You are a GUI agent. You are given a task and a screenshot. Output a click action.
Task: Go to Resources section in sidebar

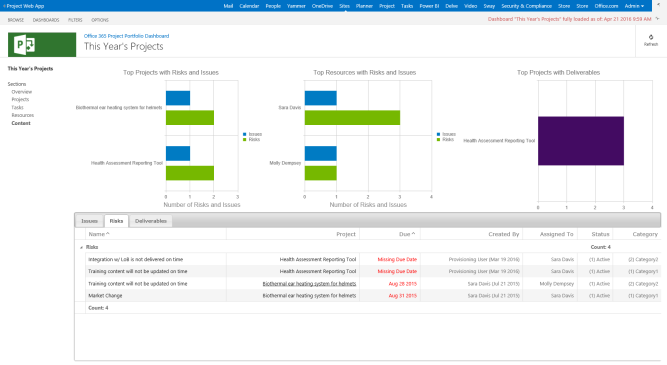pos(23,115)
